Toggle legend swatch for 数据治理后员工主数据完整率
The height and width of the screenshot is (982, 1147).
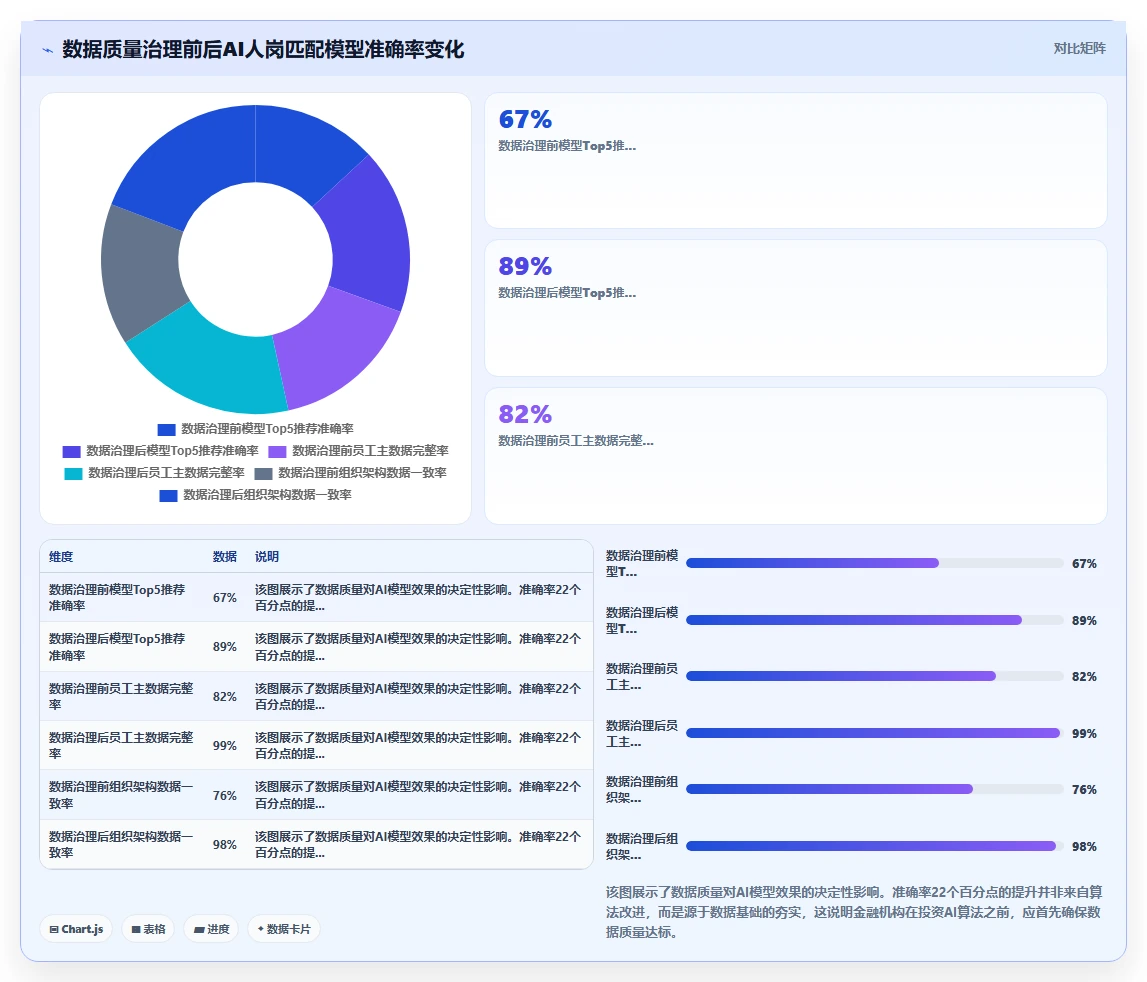click(73, 473)
